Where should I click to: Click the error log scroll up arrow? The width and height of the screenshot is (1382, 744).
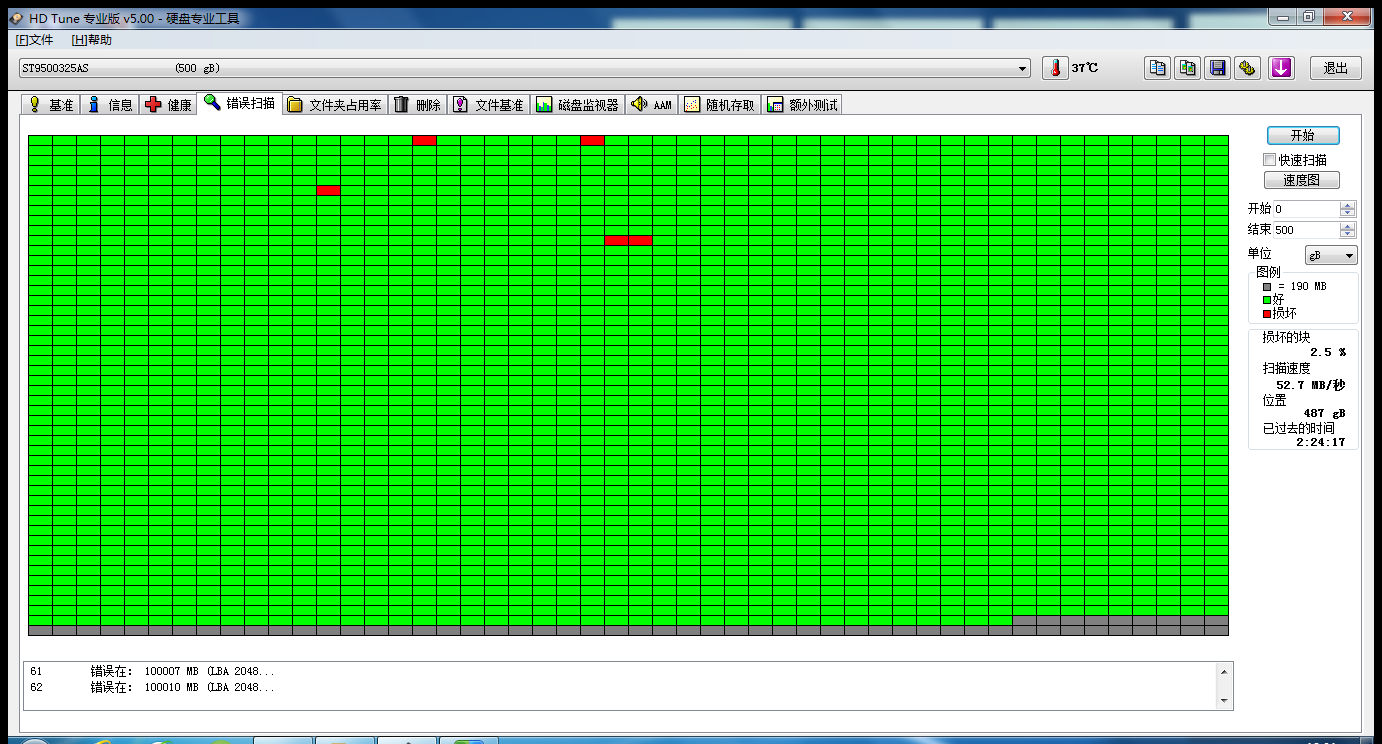[1224, 671]
